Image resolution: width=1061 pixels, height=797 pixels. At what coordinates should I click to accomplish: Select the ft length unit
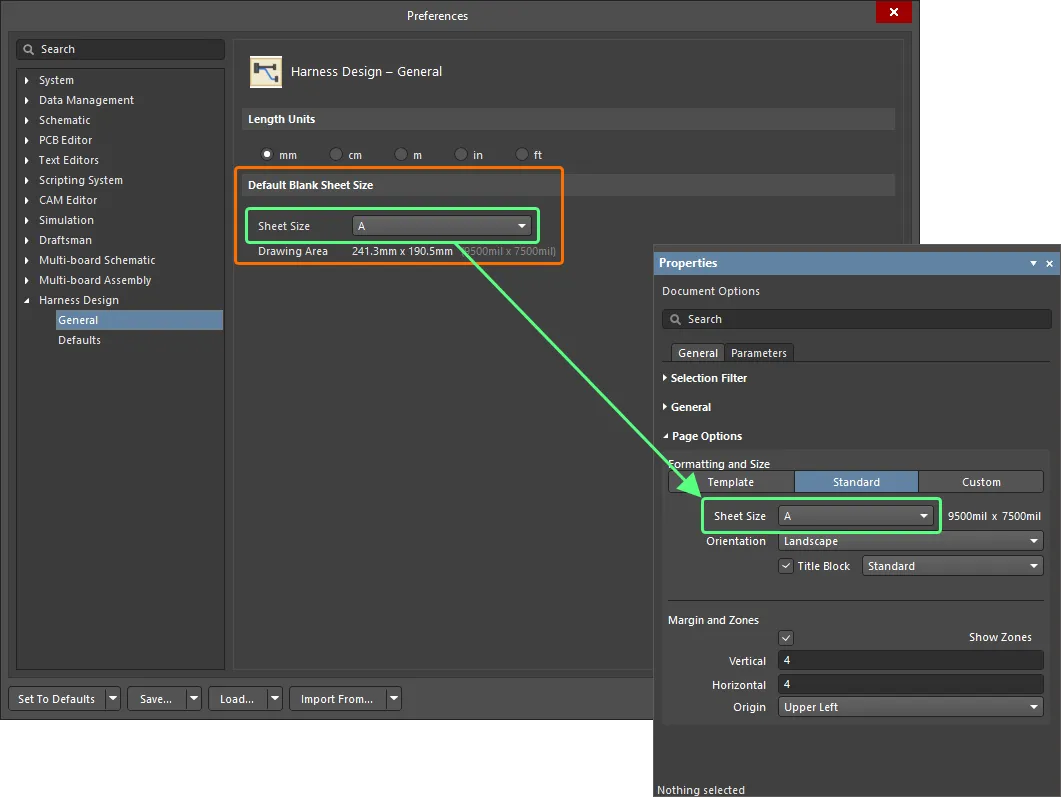click(x=521, y=154)
